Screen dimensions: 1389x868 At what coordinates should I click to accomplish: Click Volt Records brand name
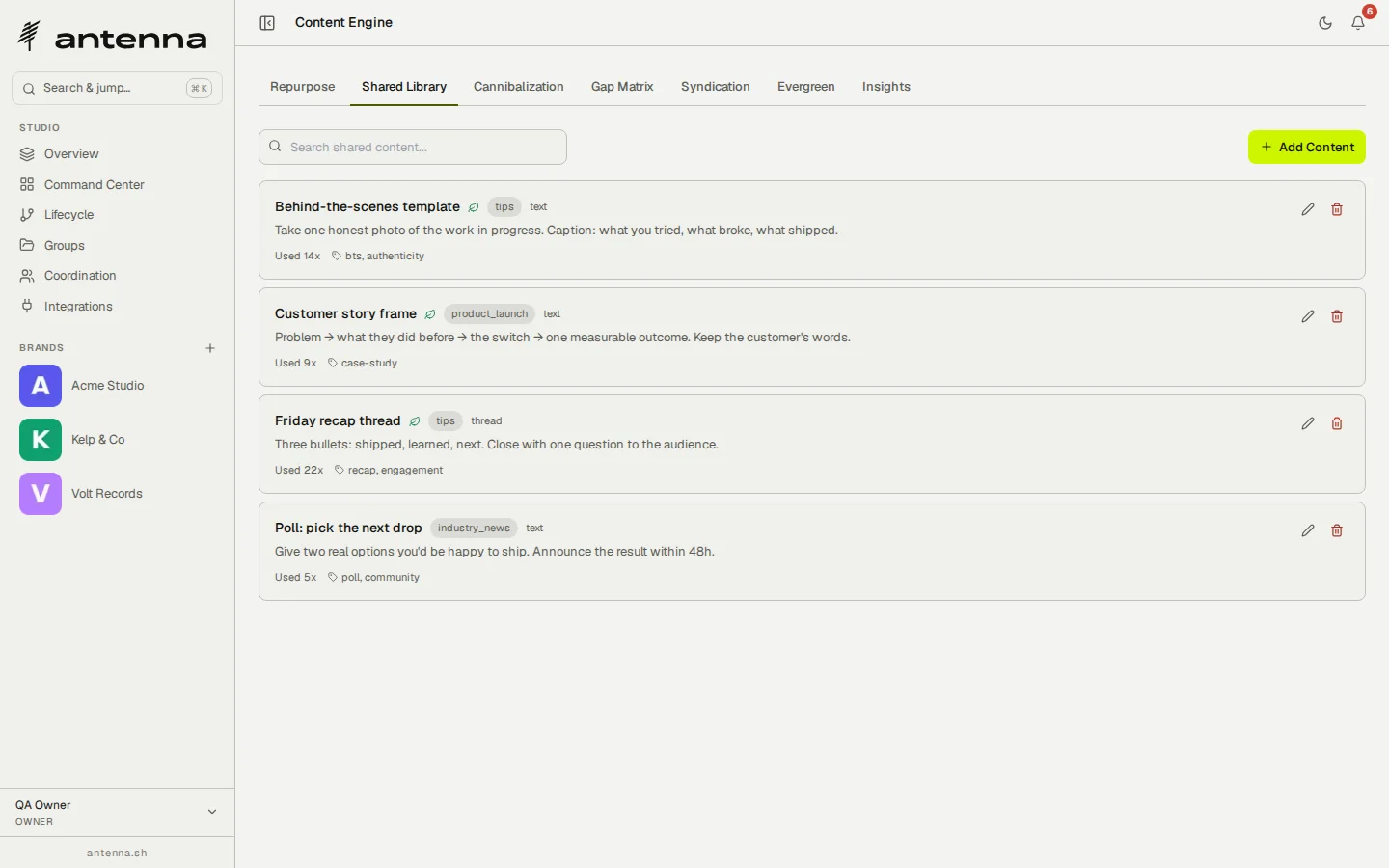click(107, 494)
